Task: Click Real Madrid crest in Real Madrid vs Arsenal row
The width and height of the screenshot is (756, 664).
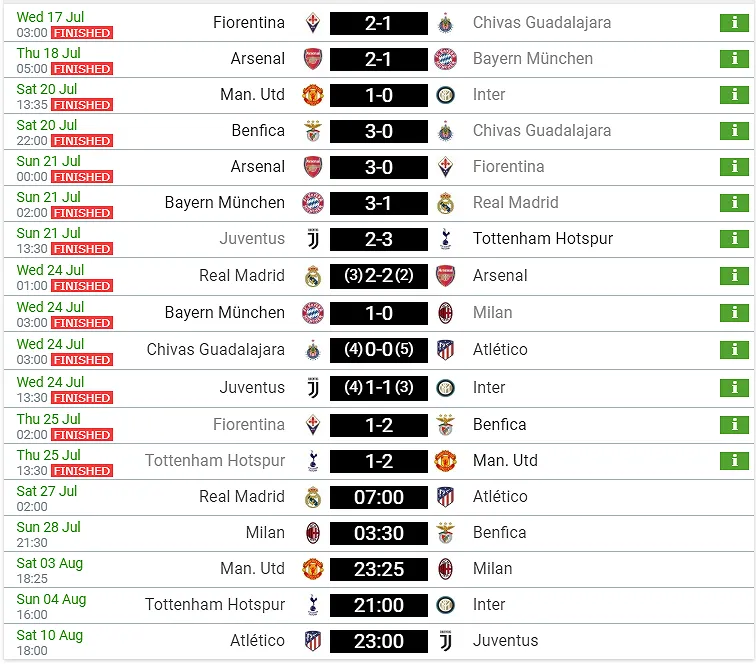Action: (313, 276)
